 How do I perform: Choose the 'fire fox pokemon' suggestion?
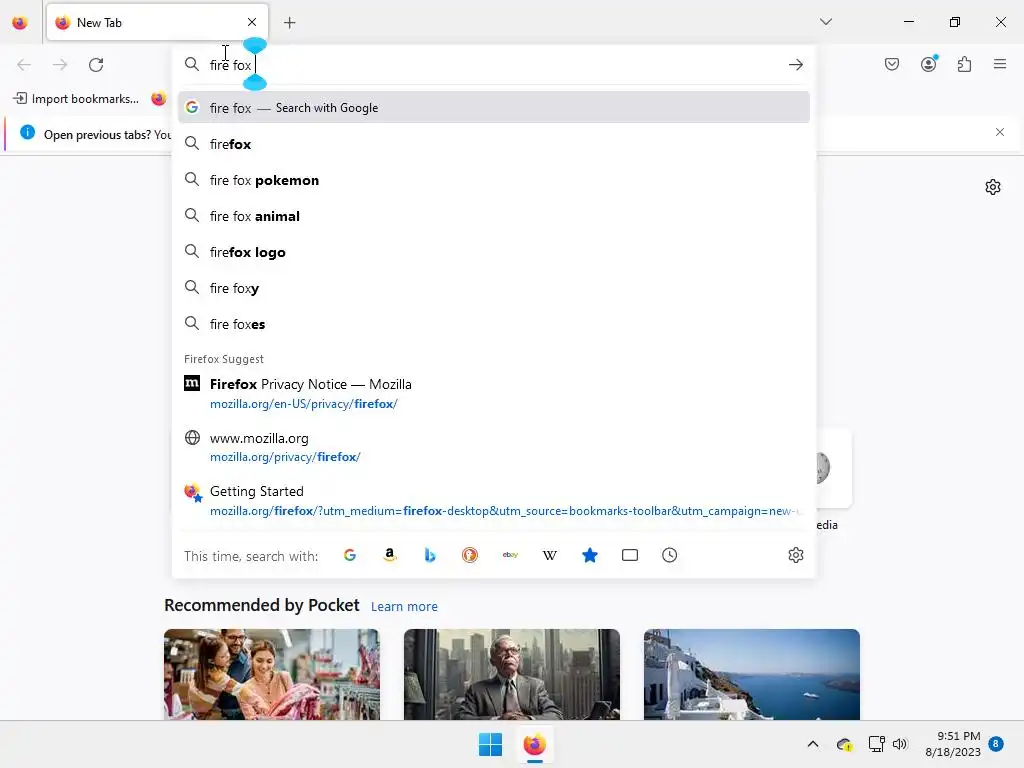tap(494, 180)
